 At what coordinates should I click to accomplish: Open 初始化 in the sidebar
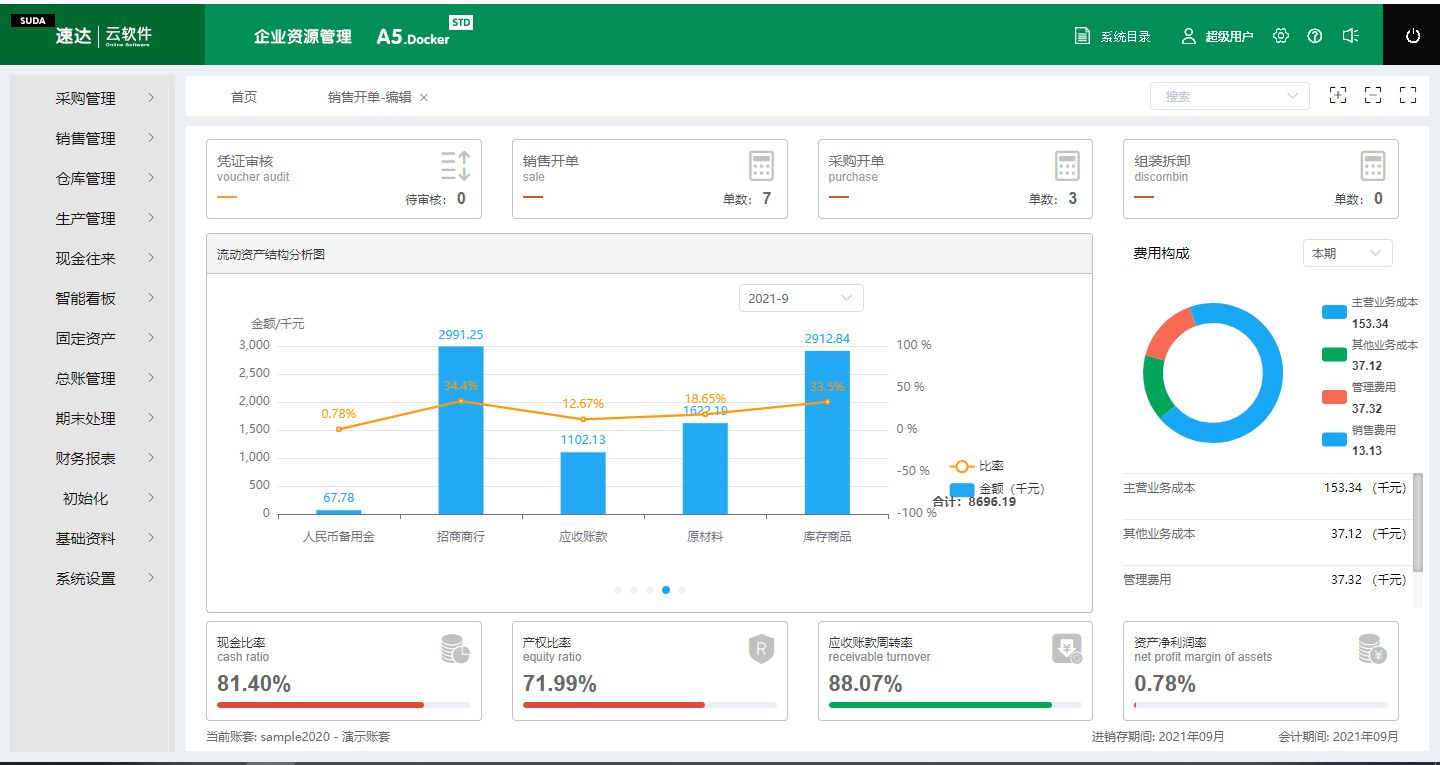pos(93,498)
